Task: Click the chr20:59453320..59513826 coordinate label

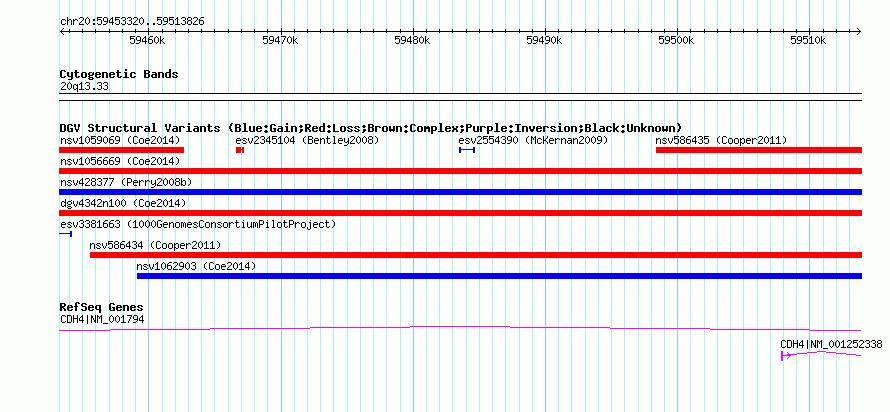Action: click(x=132, y=22)
